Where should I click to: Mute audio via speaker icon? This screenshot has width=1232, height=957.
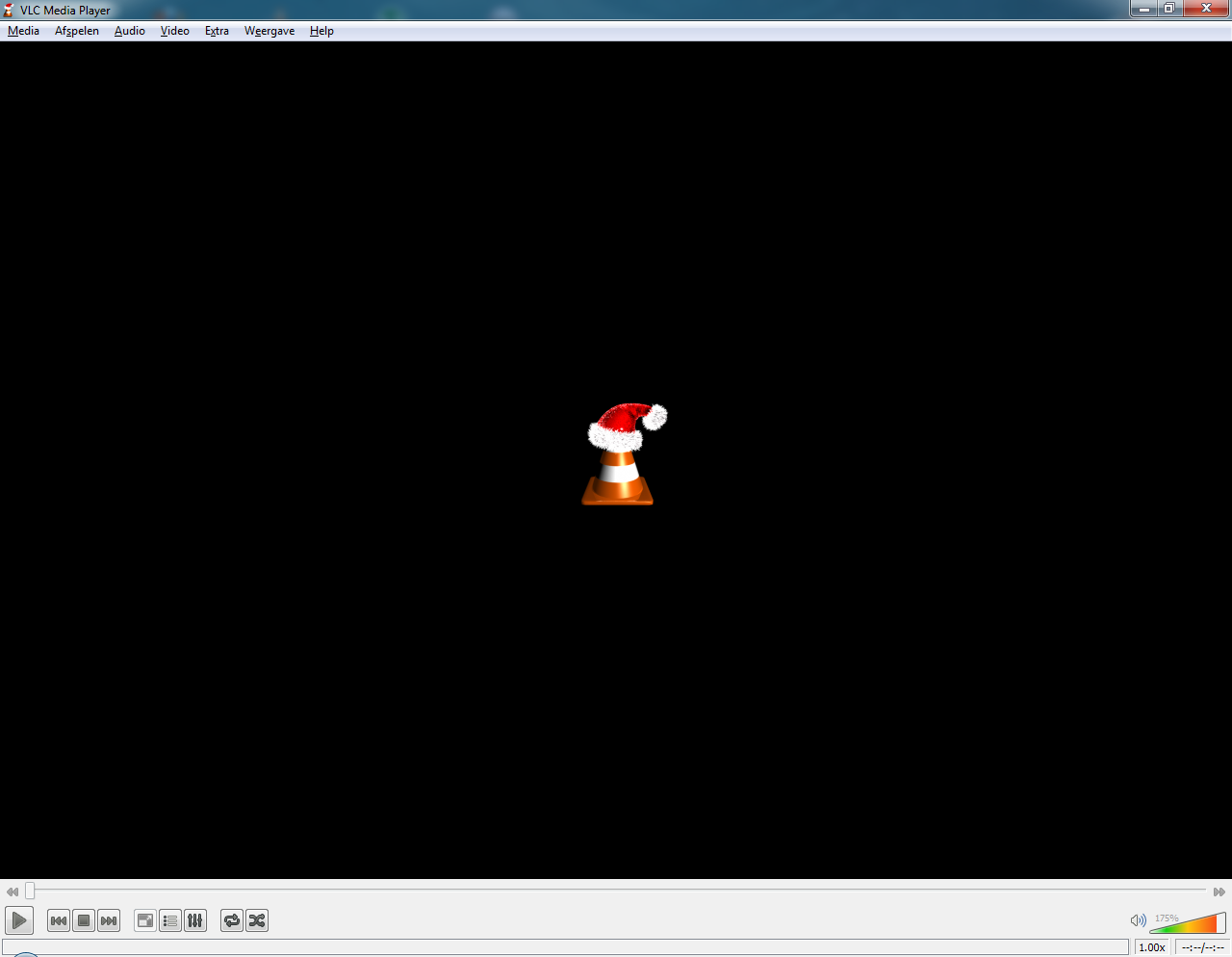(x=1138, y=920)
